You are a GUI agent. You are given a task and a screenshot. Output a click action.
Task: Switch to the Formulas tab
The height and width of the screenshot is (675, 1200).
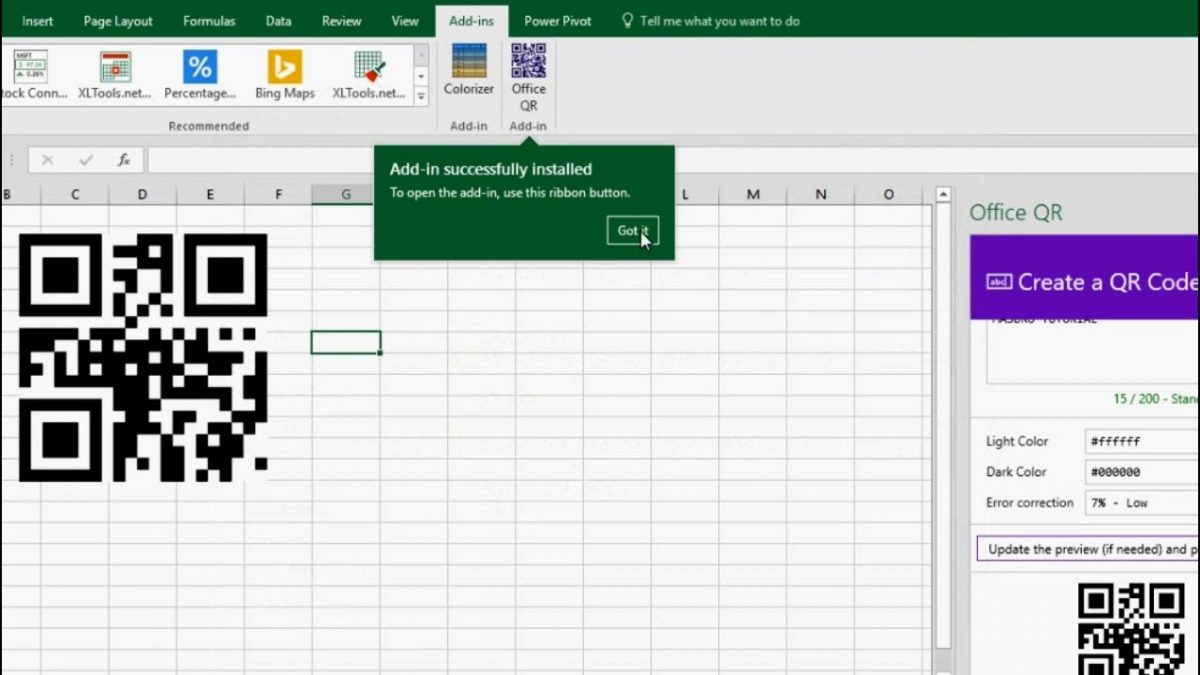pos(209,20)
